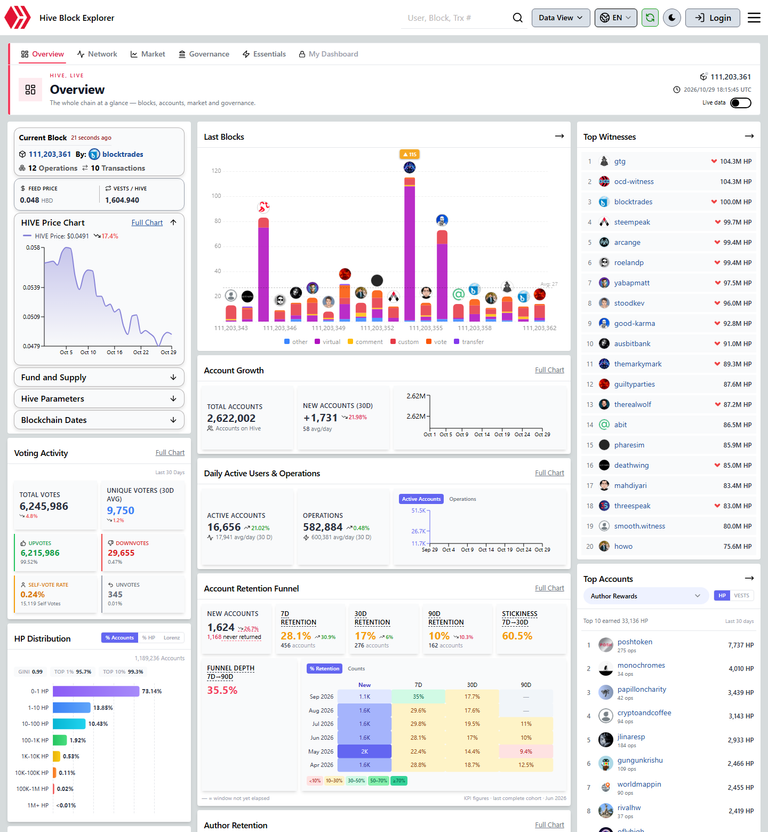Expand the Hive Parameters section
The width and height of the screenshot is (768, 832).
tap(99, 398)
